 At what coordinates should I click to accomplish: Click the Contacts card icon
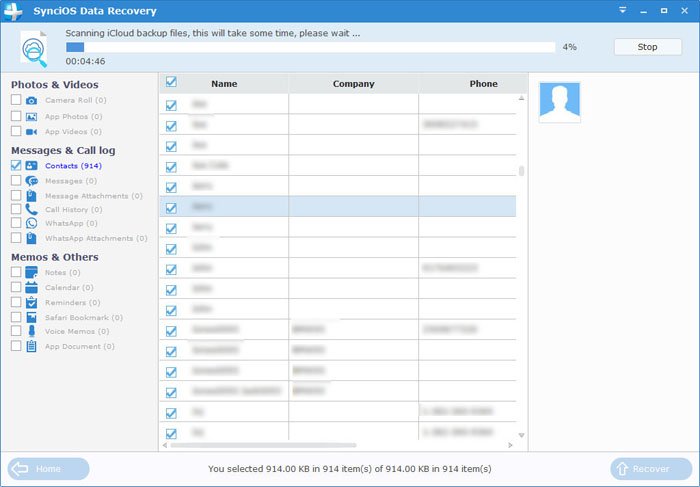tap(31, 166)
